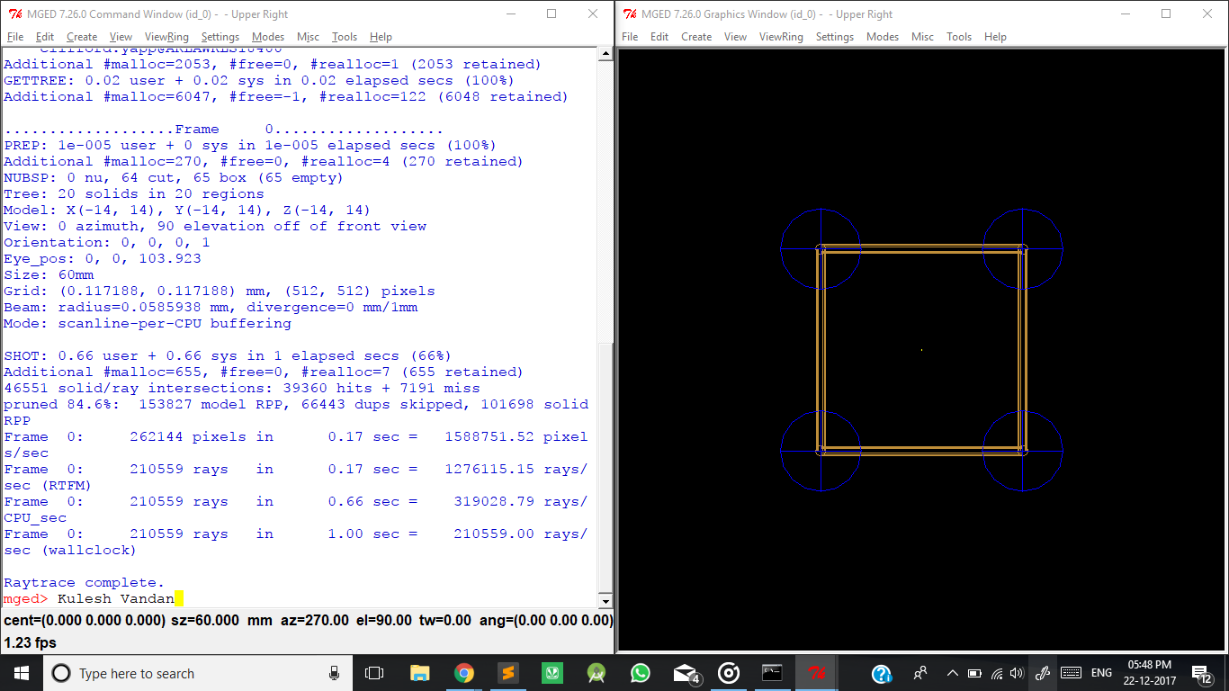Click the bottom-right blue circle wireframe
The height and width of the screenshot is (691, 1229).
tap(1022, 450)
